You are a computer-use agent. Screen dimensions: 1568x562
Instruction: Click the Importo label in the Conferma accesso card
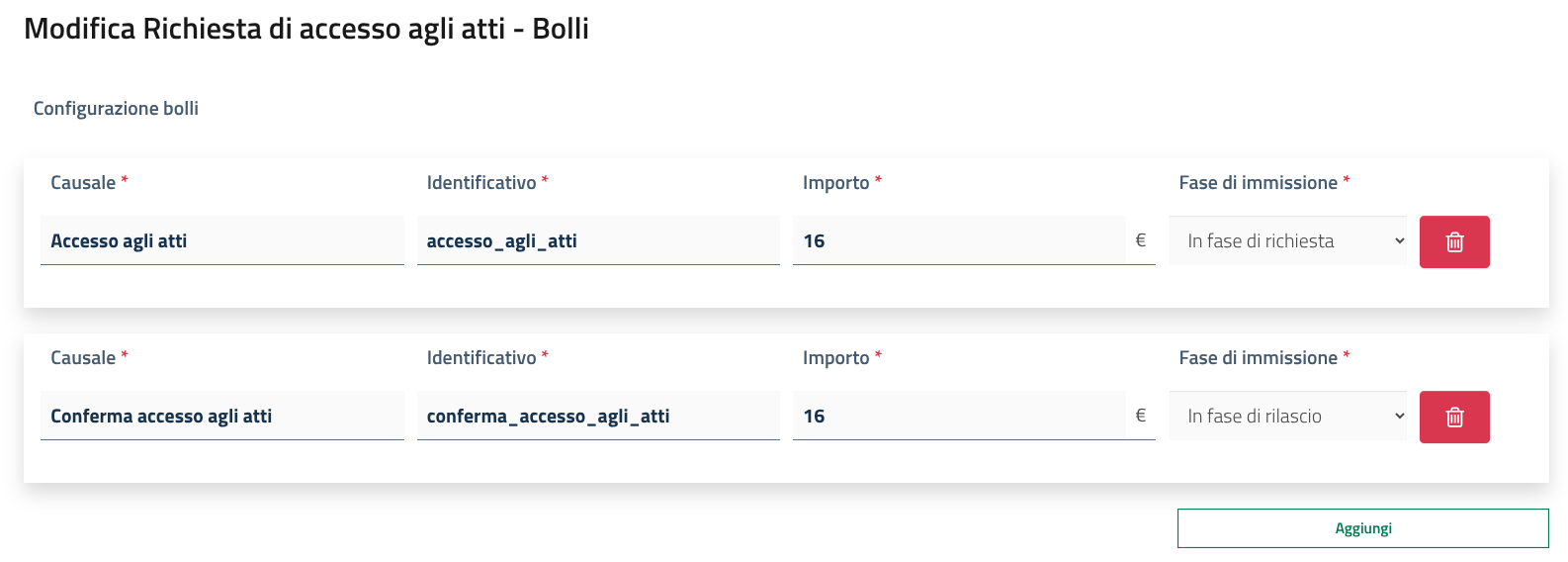[x=836, y=358]
